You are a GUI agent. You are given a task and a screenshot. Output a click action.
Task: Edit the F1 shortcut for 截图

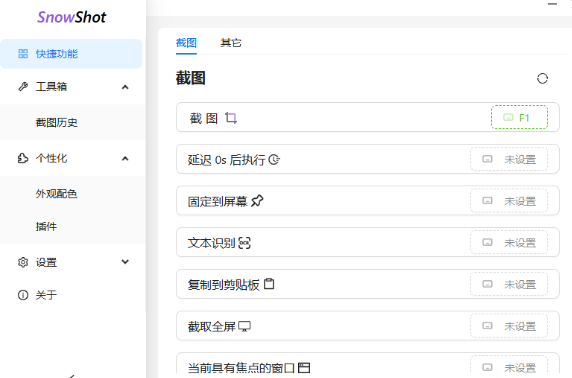pyautogui.click(x=519, y=117)
